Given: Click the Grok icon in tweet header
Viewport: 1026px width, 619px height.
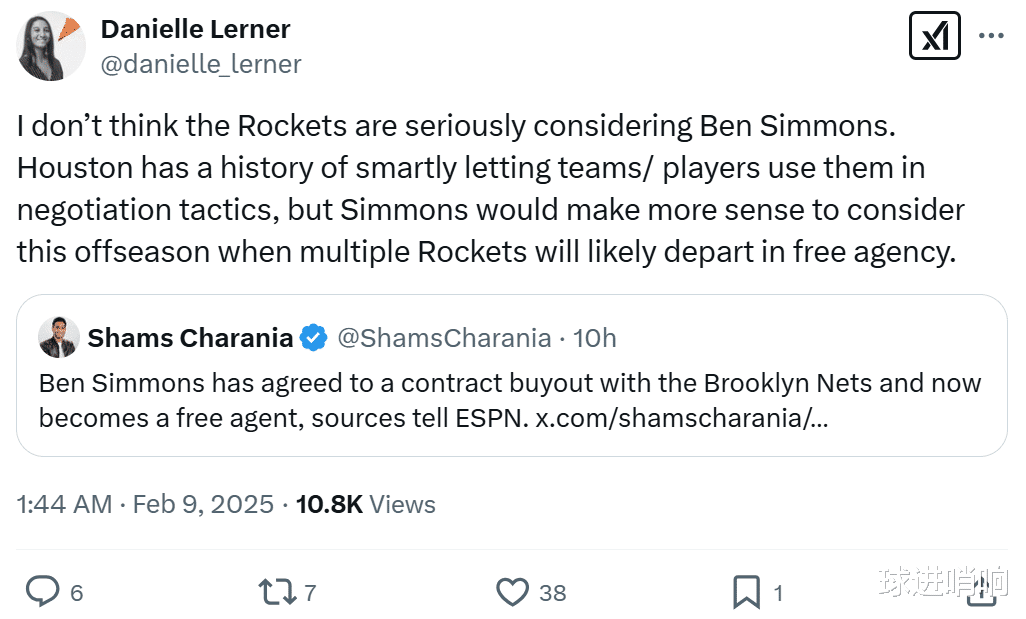Looking at the screenshot, I should [934, 37].
